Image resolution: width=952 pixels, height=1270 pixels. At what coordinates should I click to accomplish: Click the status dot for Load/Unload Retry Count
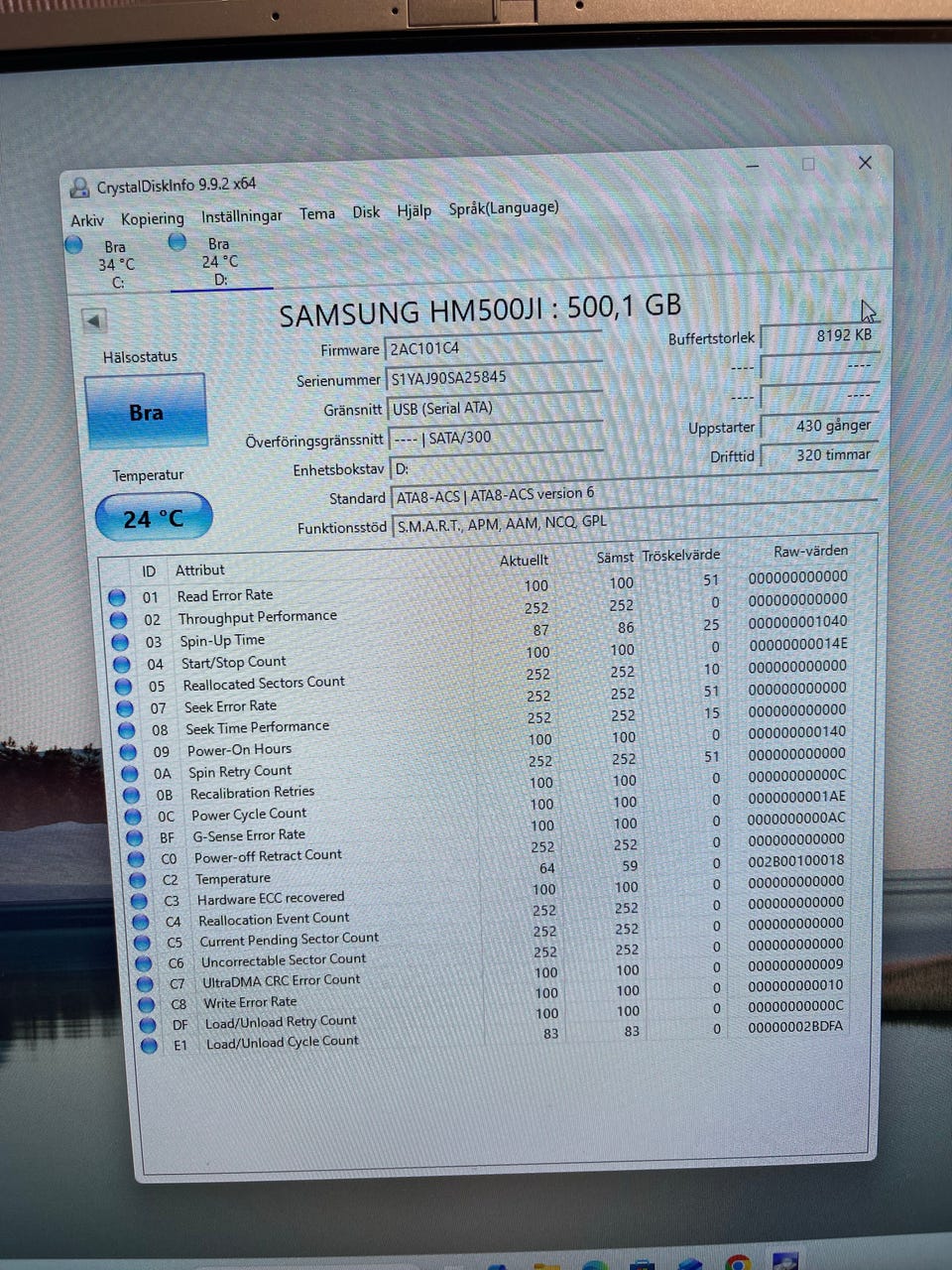[x=148, y=1025]
